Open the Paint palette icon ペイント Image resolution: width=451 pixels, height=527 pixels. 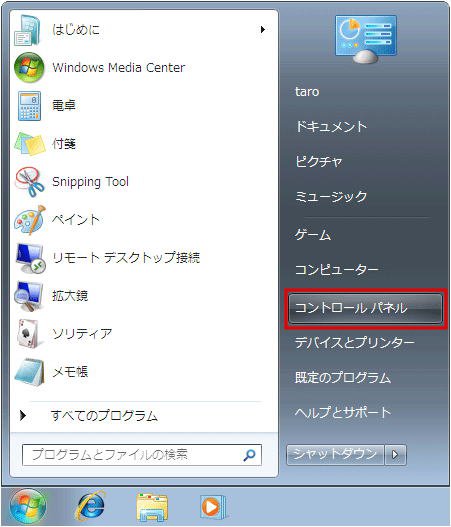click(30, 220)
